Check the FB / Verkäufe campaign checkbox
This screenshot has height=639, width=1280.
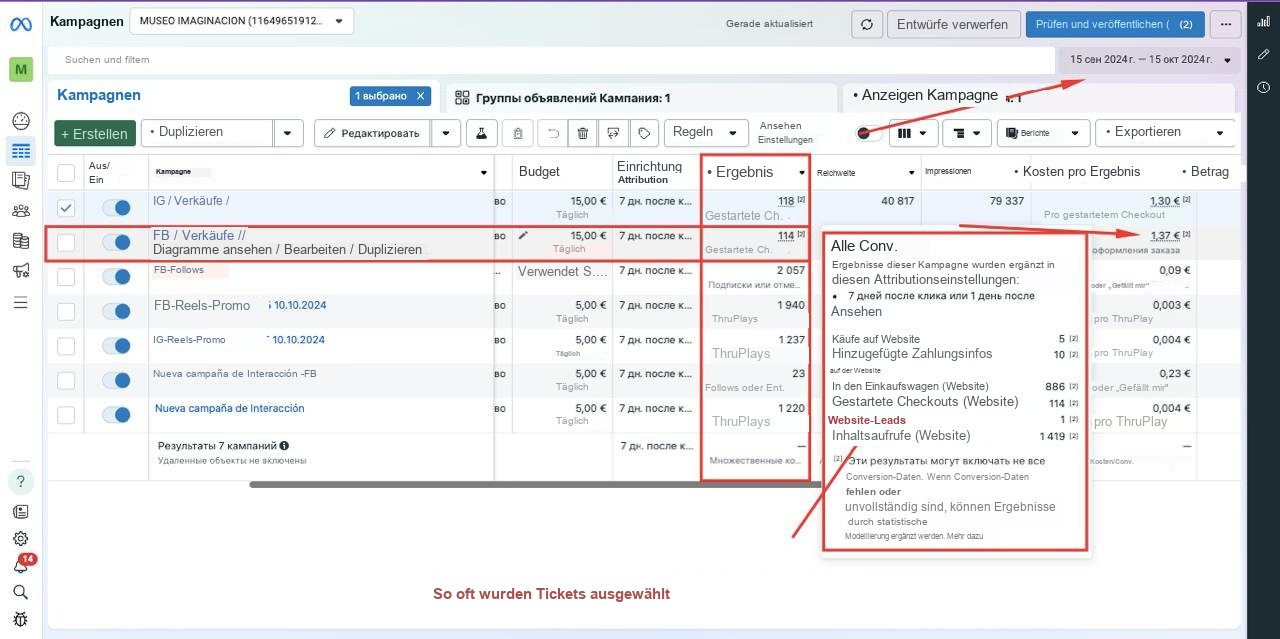(x=66, y=242)
